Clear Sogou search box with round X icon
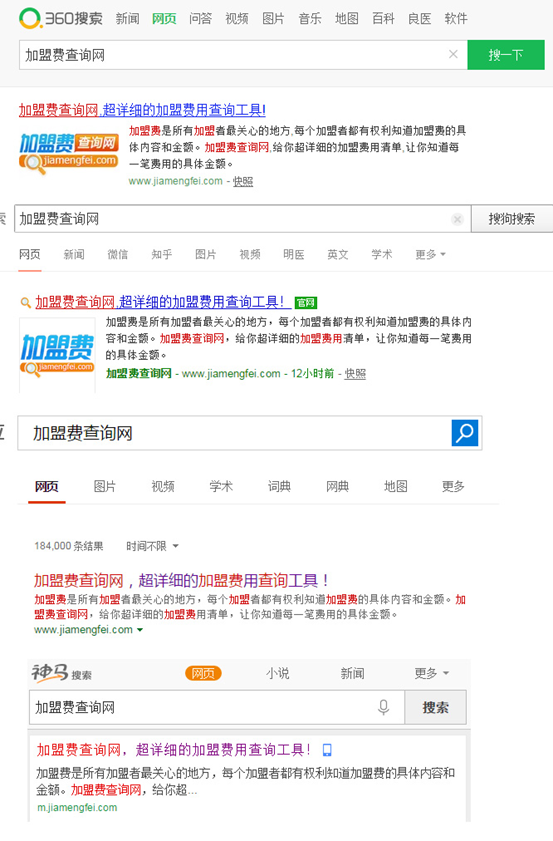The image size is (553, 841). (458, 219)
